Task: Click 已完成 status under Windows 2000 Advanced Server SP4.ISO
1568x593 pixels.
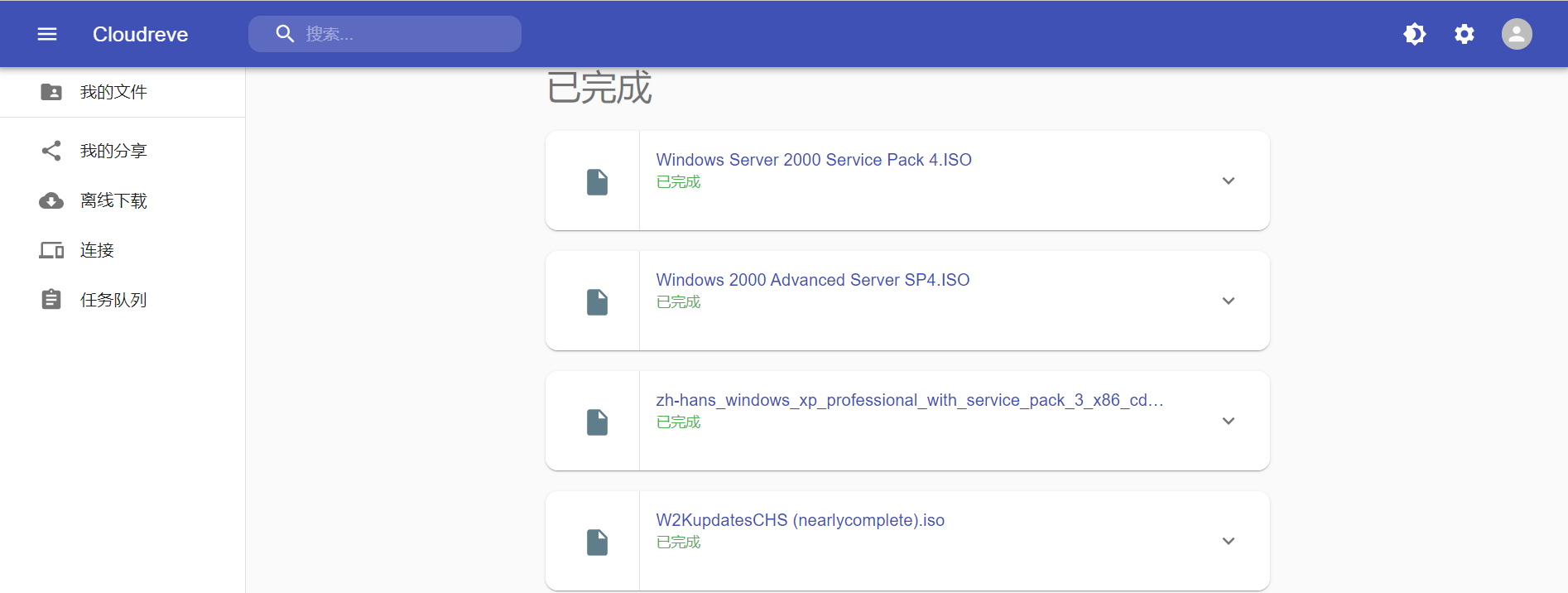Action: 678,301
